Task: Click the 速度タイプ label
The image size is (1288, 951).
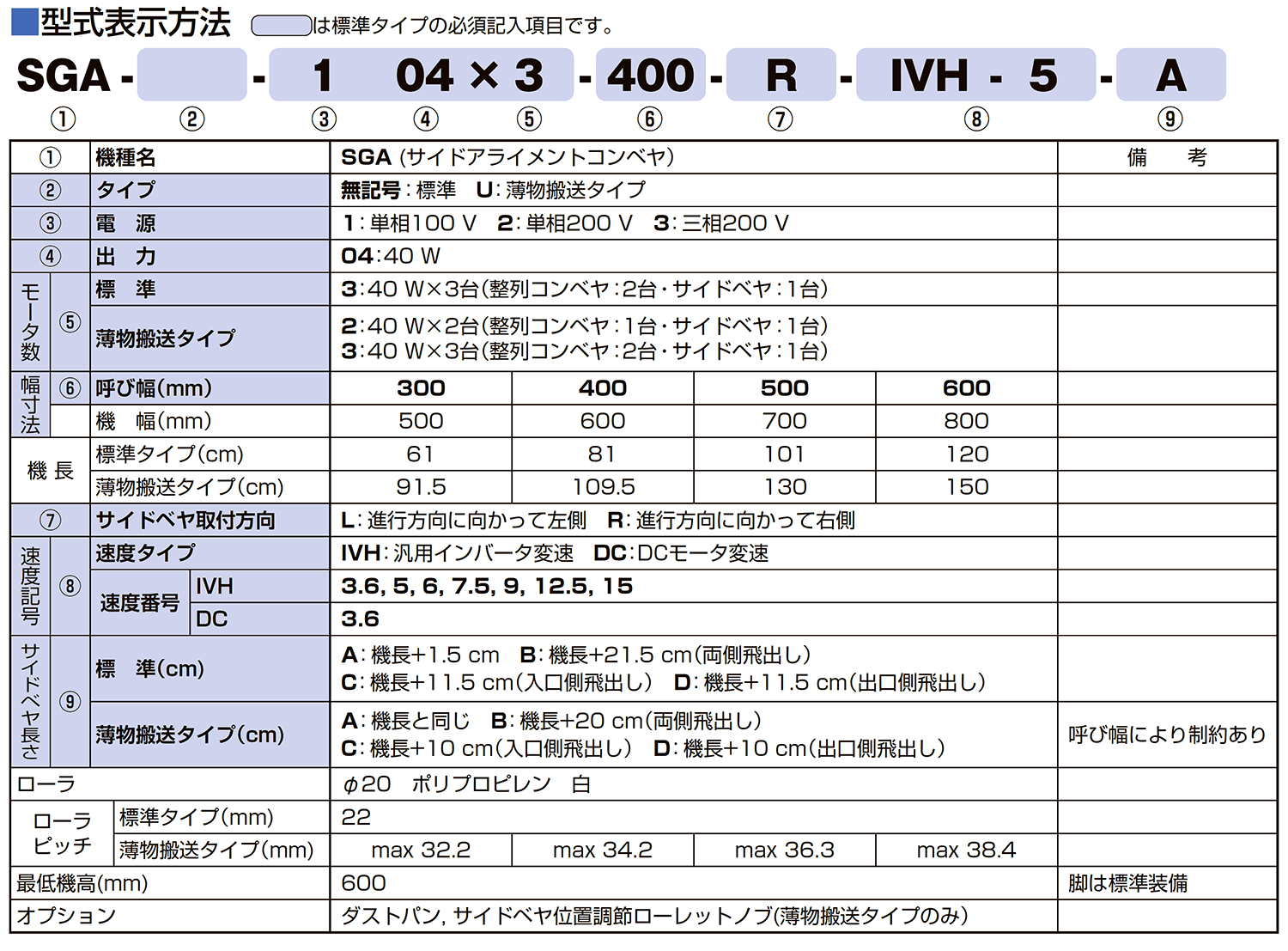Action: 146,553
